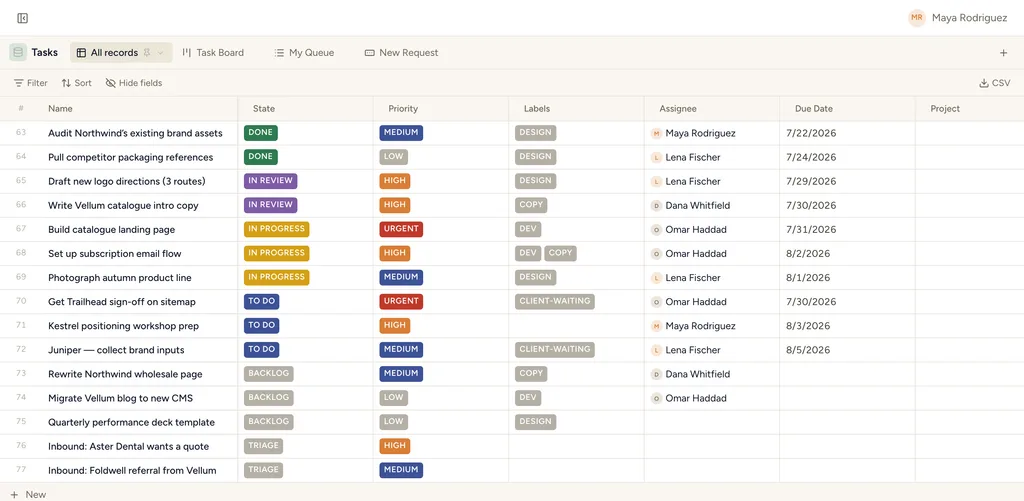Viewport: 1024px width, 501px height.
Task: Click the State column header
Action: [x=264, y=108]
